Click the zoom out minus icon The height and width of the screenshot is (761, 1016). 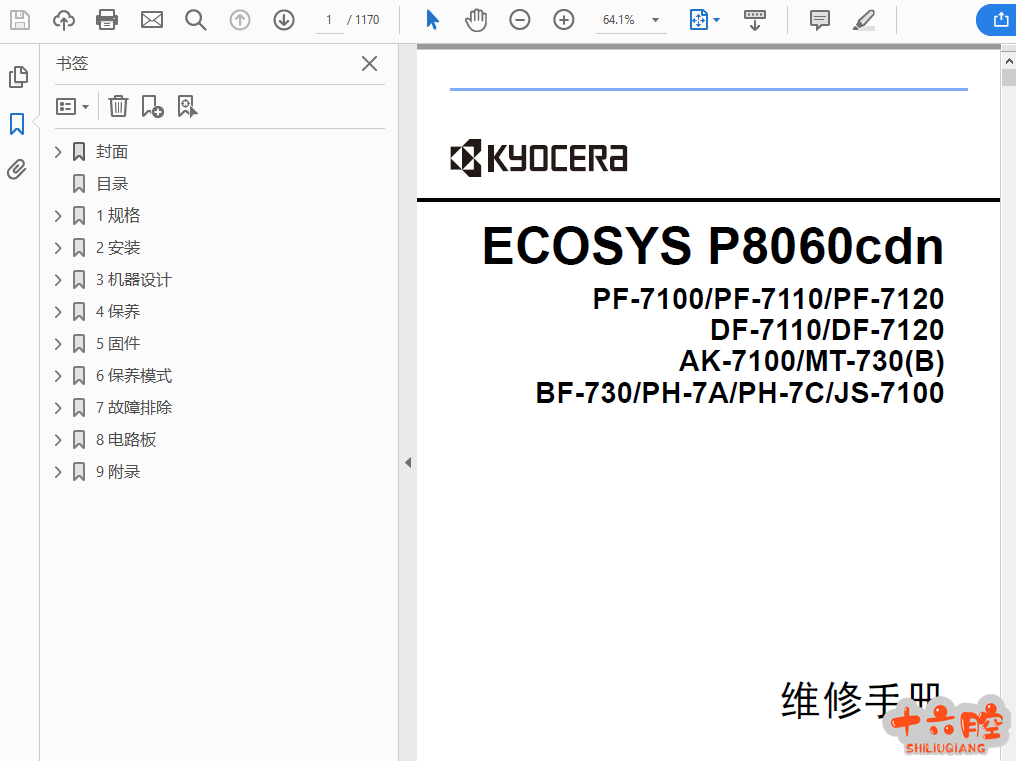(520, 20)
